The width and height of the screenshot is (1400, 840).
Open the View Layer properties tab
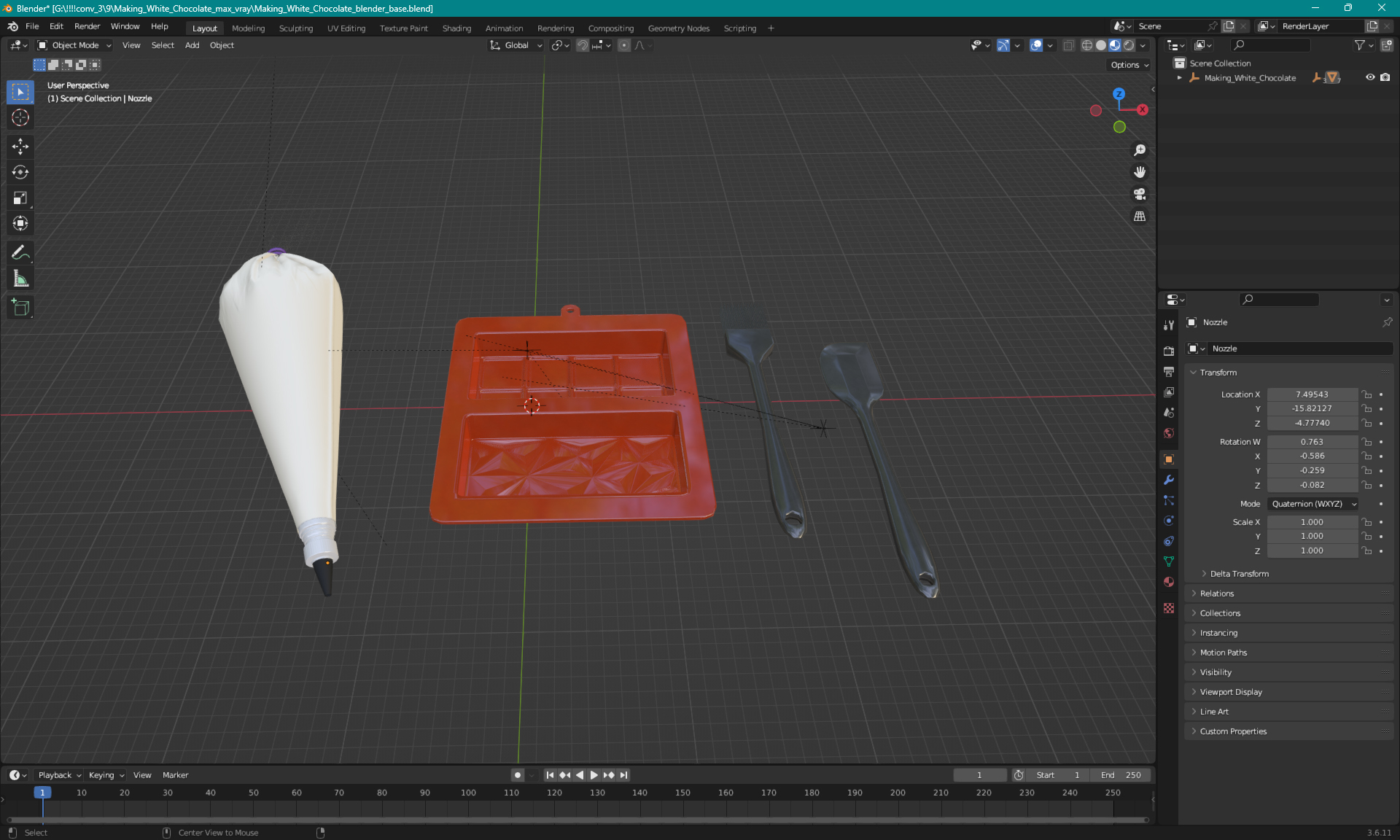1169,392
